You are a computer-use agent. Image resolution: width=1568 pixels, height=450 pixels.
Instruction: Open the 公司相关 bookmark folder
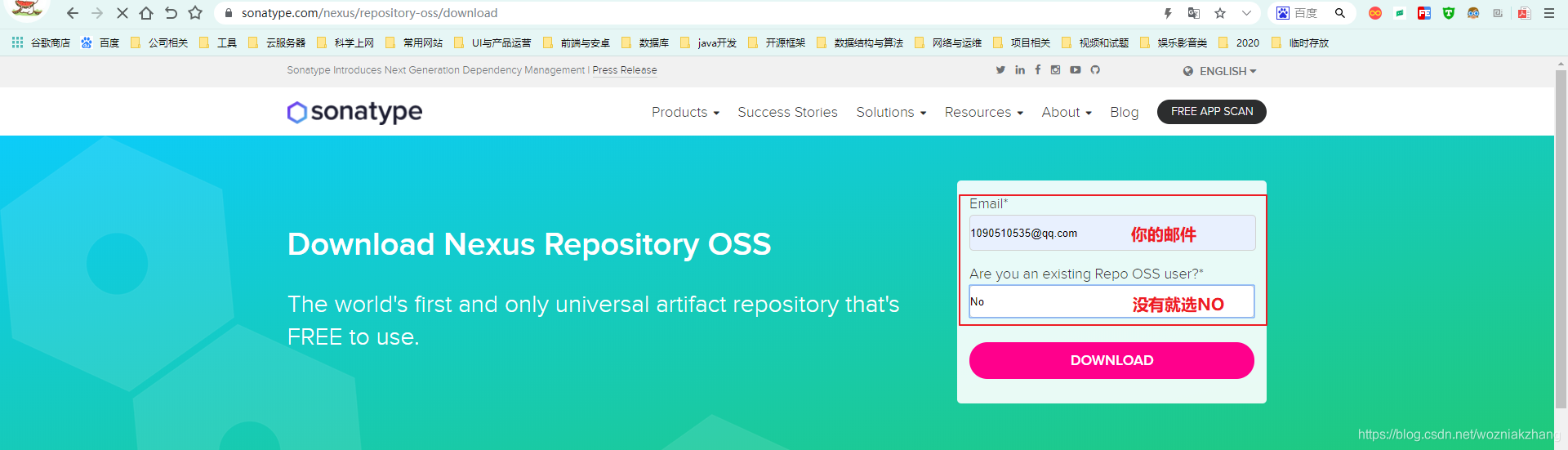[159, 42]
